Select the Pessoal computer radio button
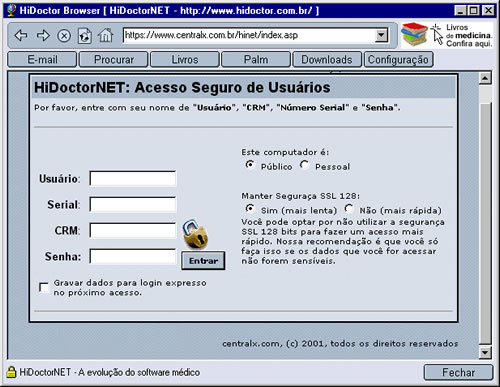500x387 pixels. point(304,165)
